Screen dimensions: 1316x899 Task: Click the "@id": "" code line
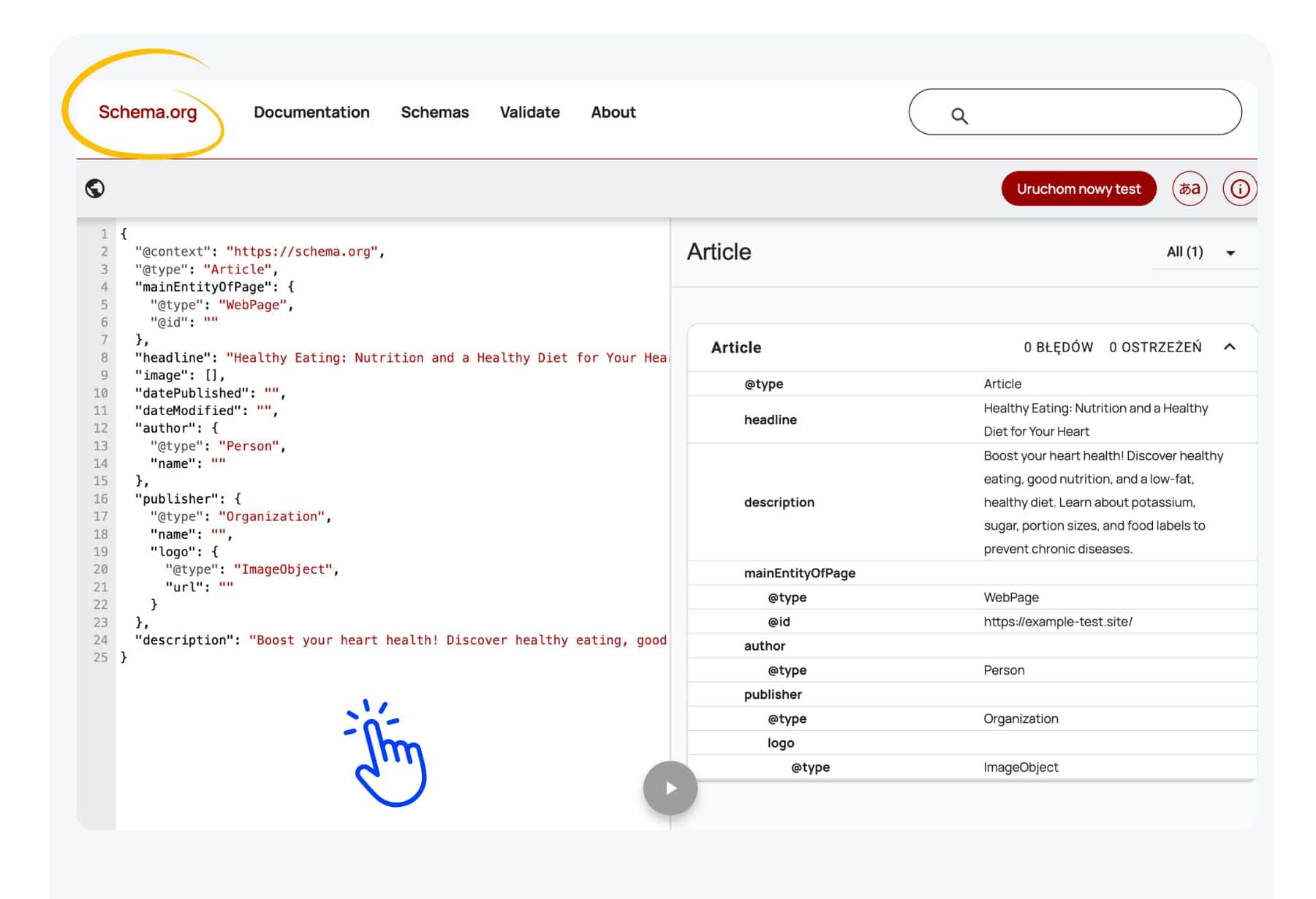pyautogui.click(x=184, y=322)
